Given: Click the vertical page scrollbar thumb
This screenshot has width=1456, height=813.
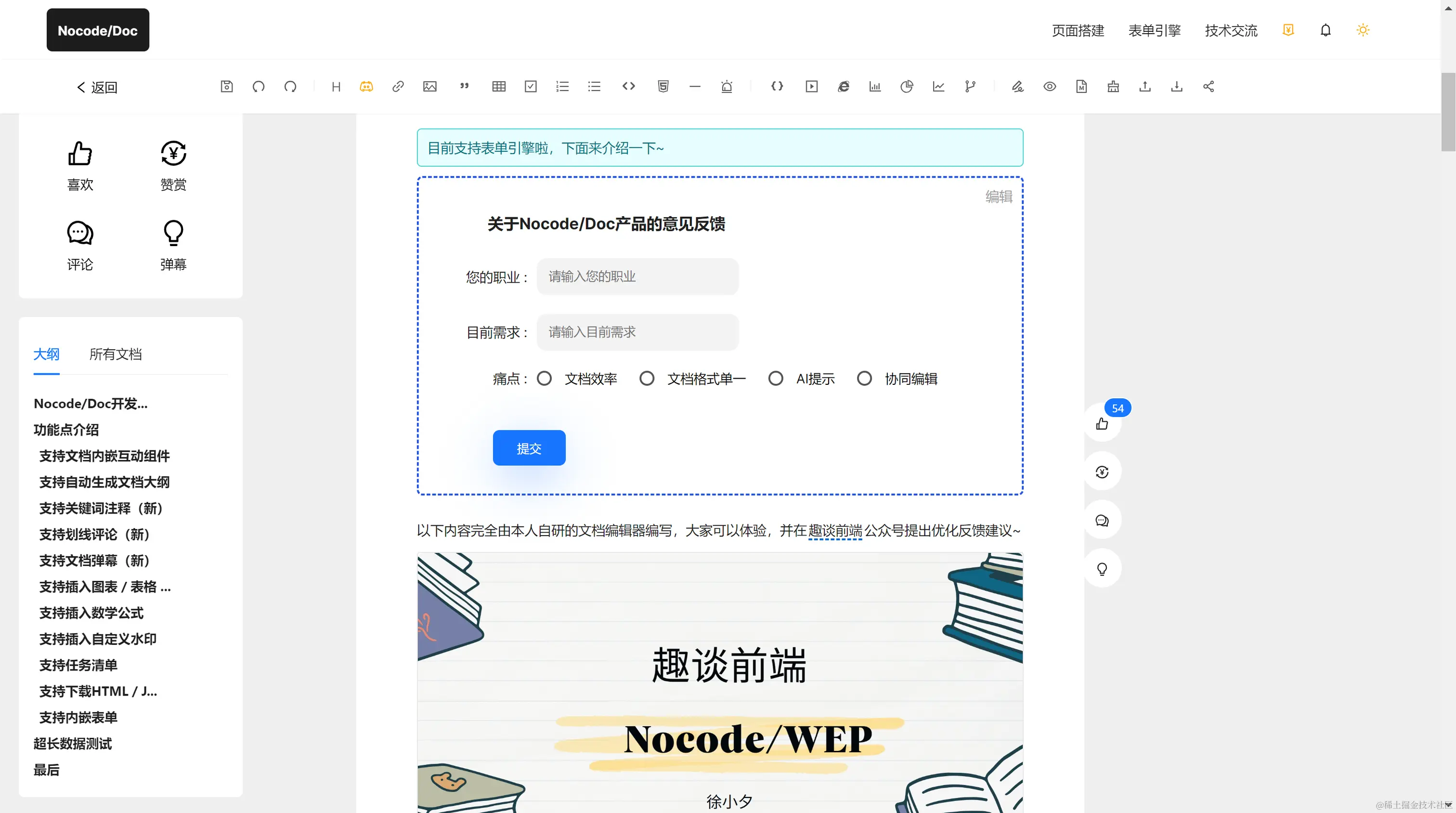Looking at the screenshot, I should [x=1448, y=112].
